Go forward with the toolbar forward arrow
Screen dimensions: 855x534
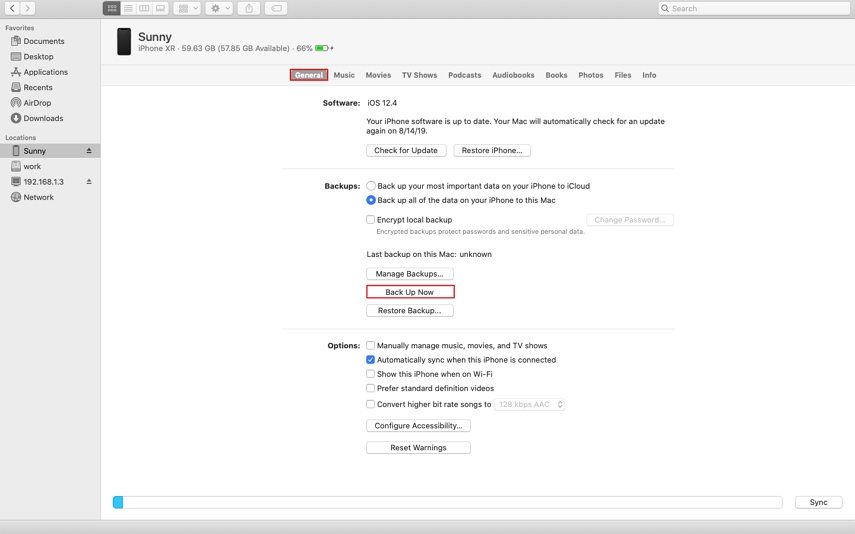coord(27,8)
